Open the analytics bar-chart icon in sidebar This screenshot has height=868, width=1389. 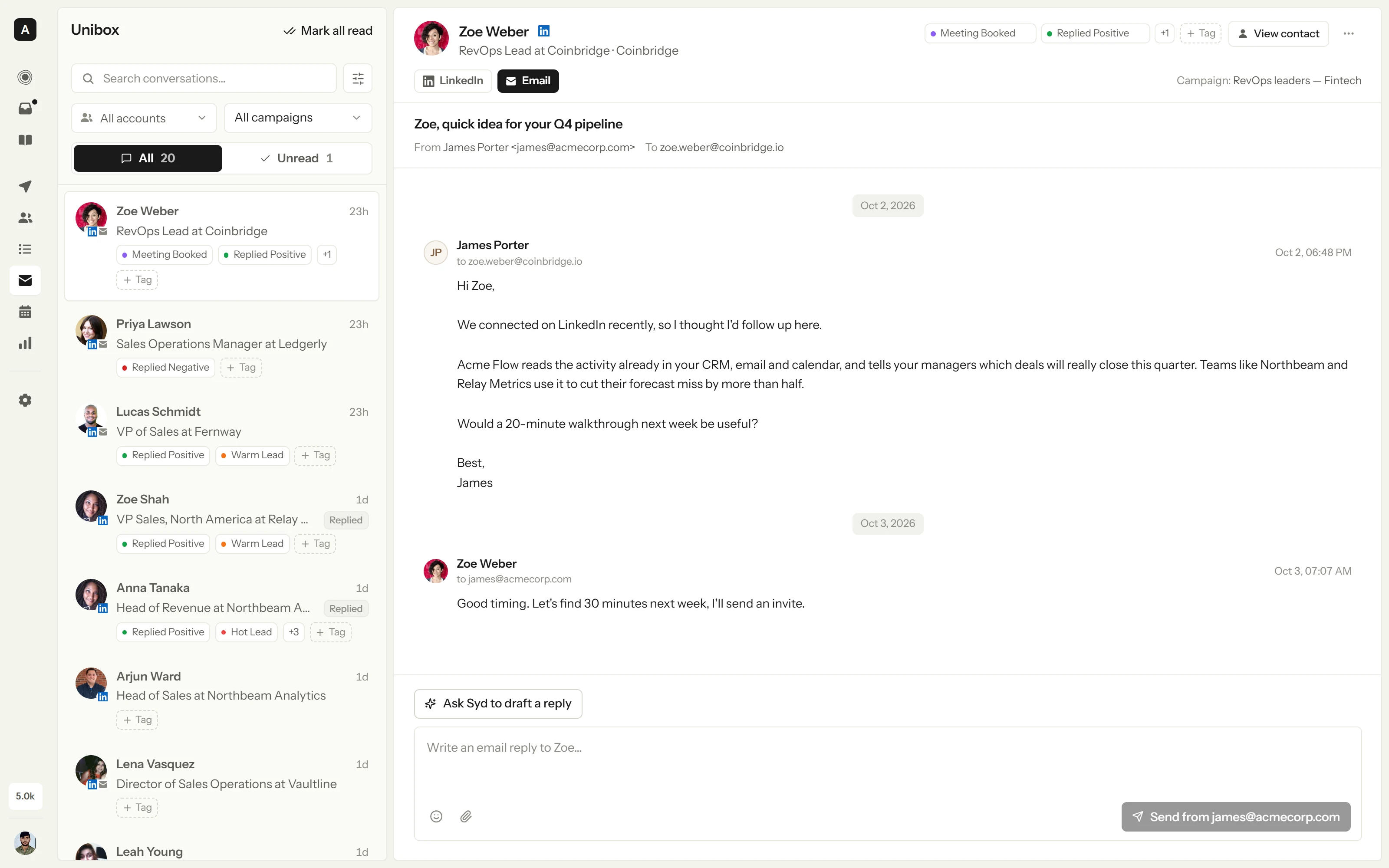[25, 343]
